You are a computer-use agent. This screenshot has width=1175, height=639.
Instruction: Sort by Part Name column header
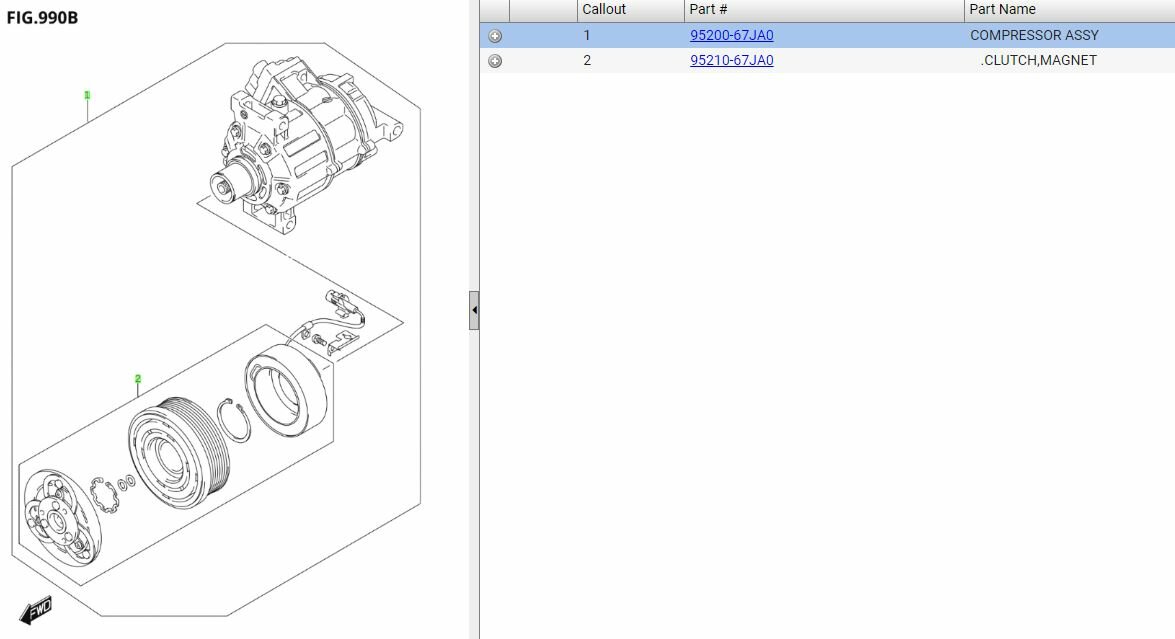coord(1002,10)
